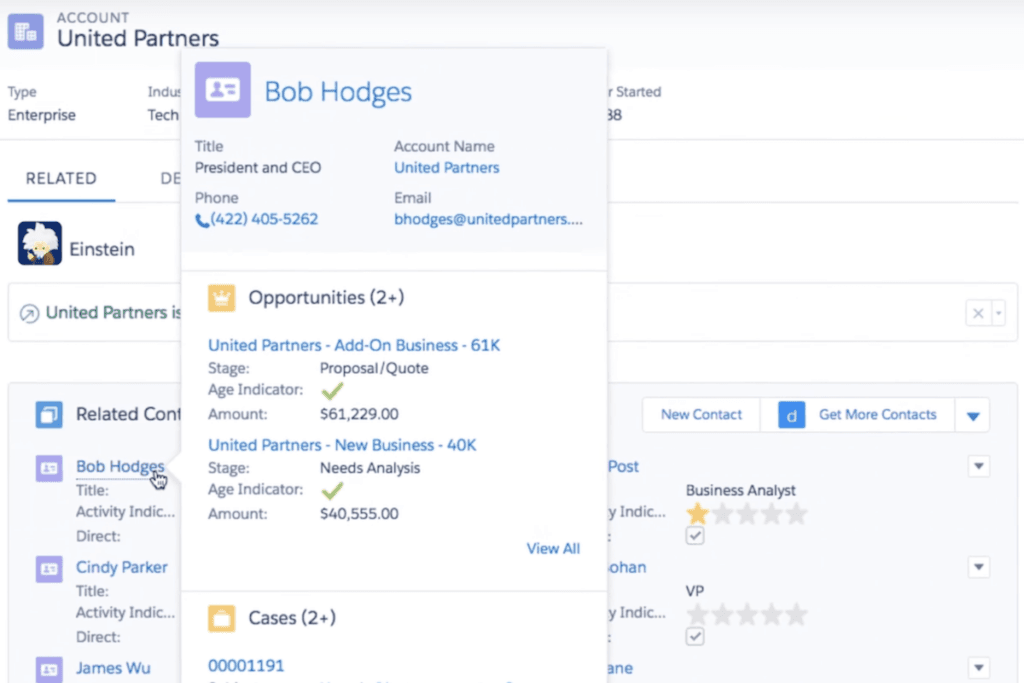Screen dimensions: 1024x683
Task: Click the Opportunities crown icon
Action: coord(221,298)
